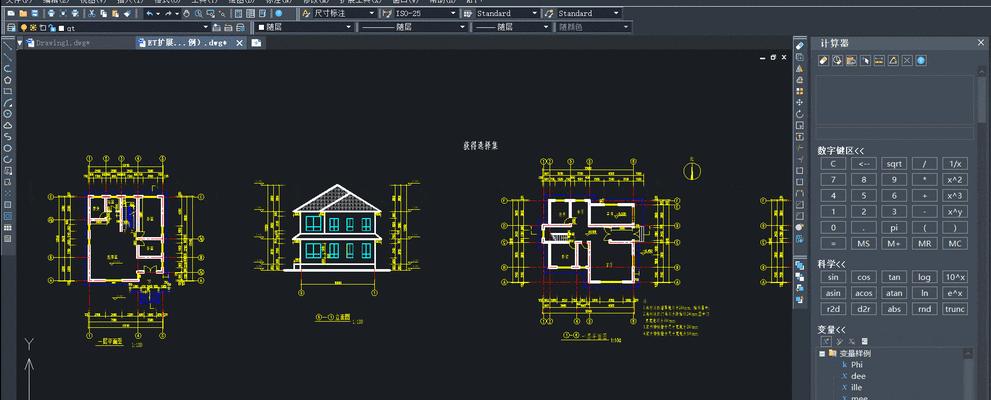Select the Rectangle tool in left toolbar
This screenshot has height=400, width=991.
8,91
